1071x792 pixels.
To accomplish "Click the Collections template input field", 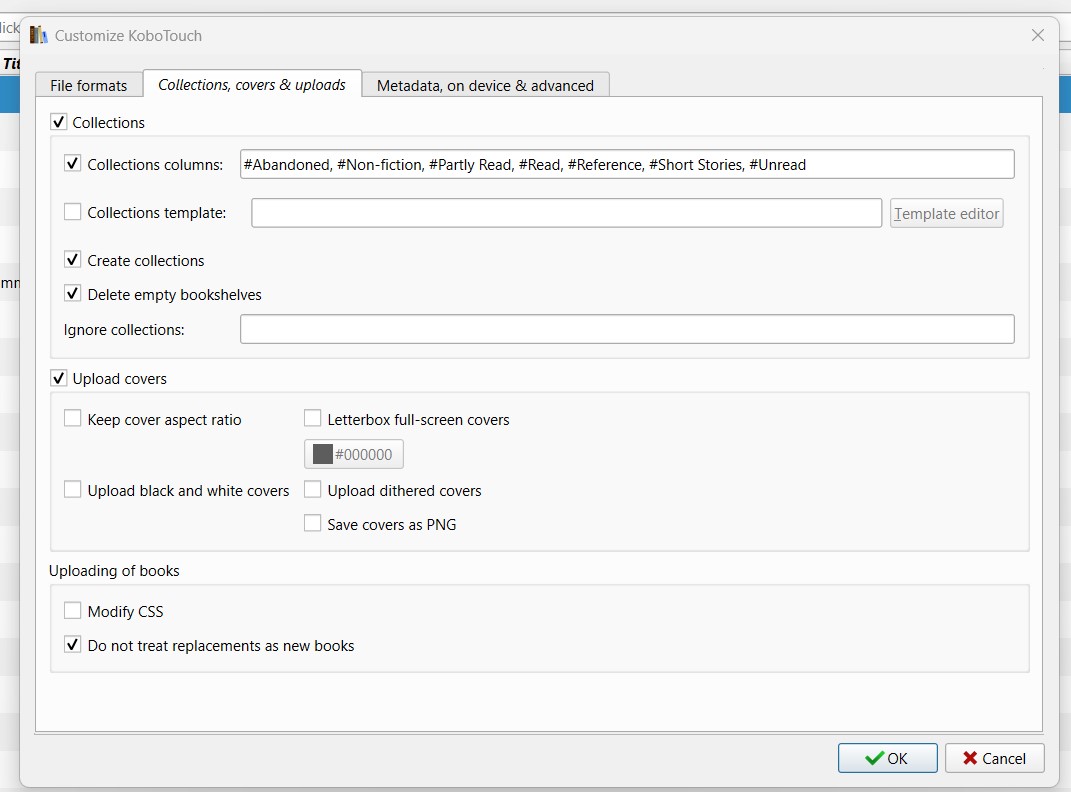I will pos(566,213).
